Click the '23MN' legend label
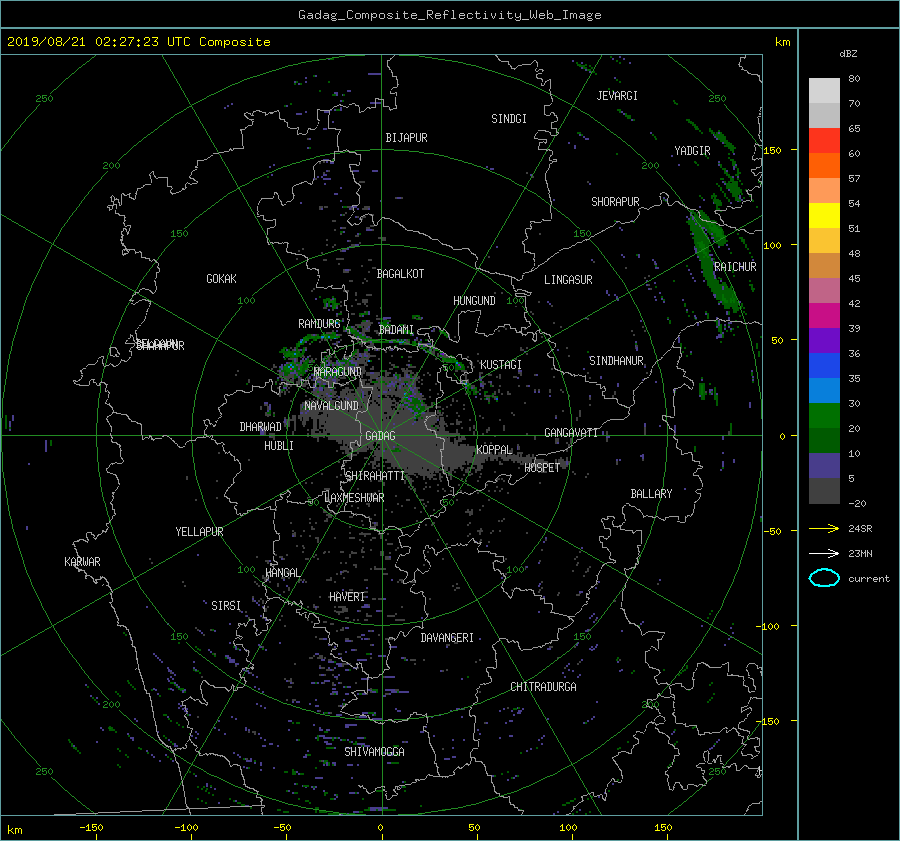The image size is (900, 841). click(x=860, y=553)
